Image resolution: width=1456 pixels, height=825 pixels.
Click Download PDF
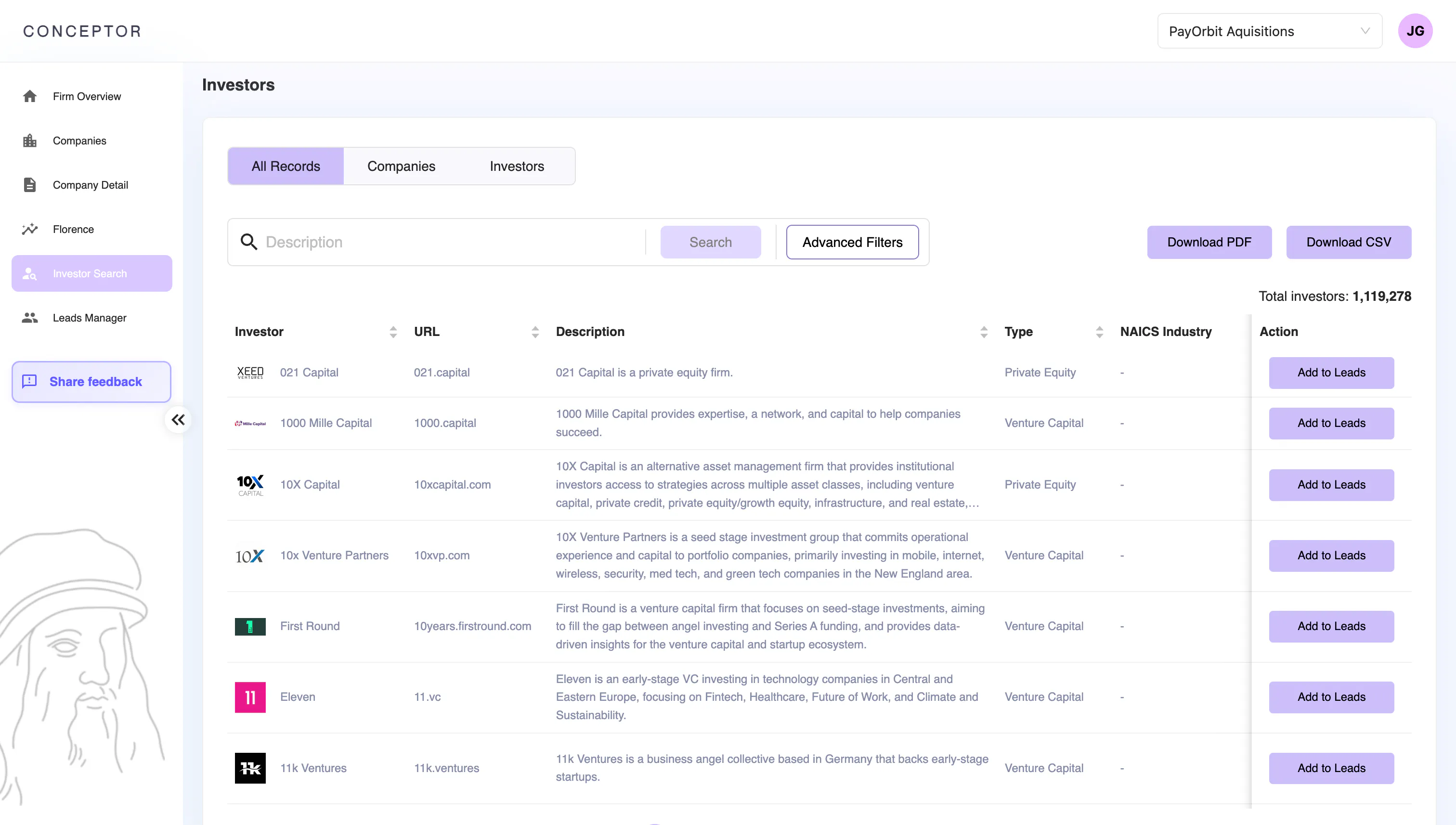coord(1209,242)
